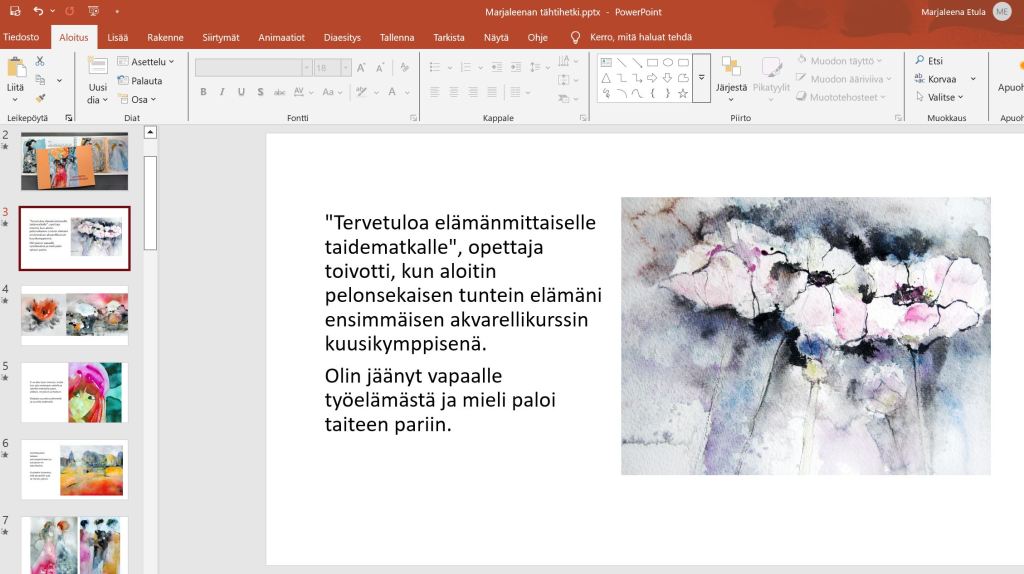Select the text box shape
Screen dimensions: 1024x574
606,63
